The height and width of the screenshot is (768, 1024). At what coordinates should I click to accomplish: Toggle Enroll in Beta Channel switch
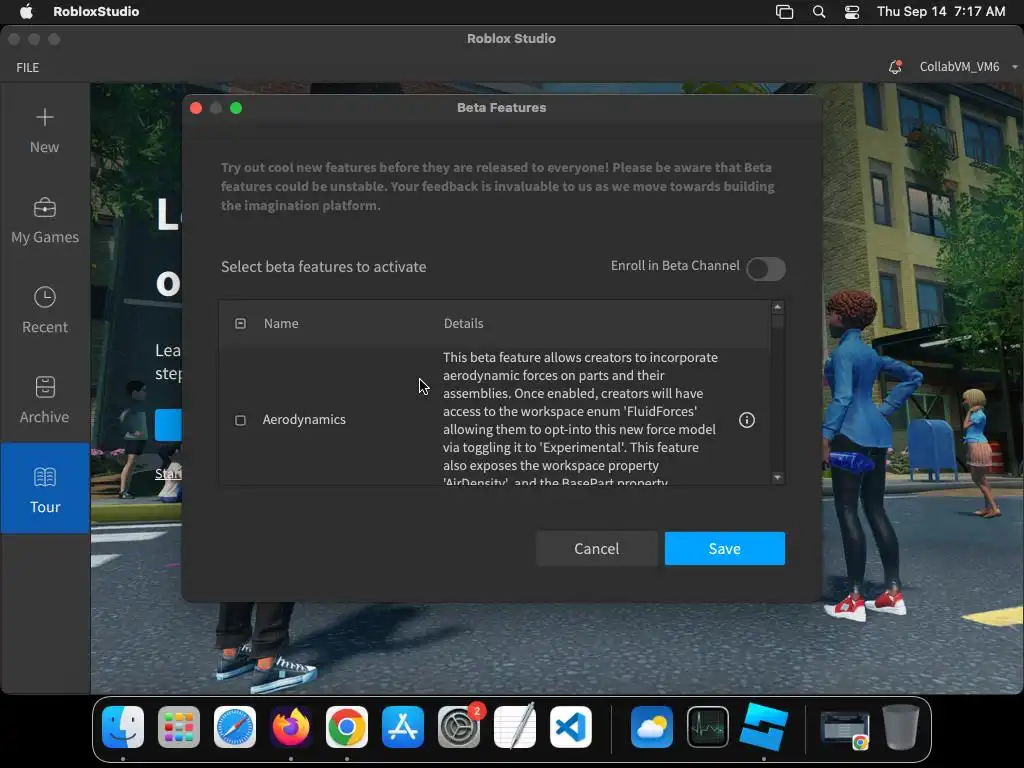coord(765,268)
